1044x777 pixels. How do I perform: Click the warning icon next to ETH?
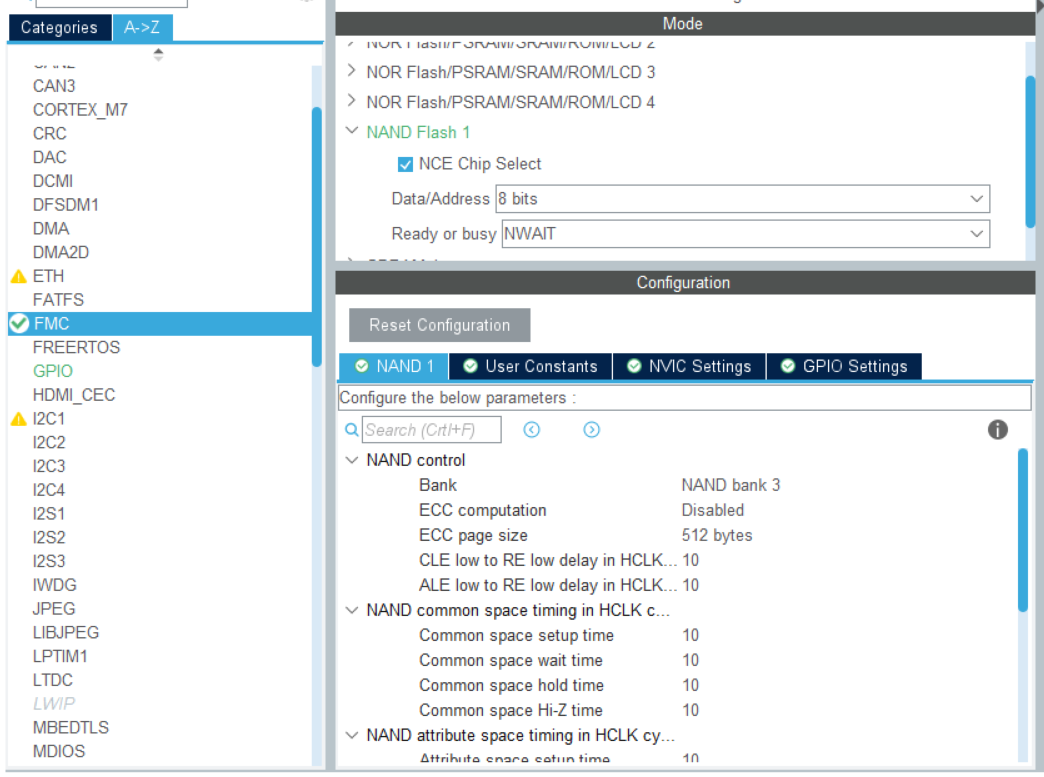pyautogui.click(x=18, y=275)
